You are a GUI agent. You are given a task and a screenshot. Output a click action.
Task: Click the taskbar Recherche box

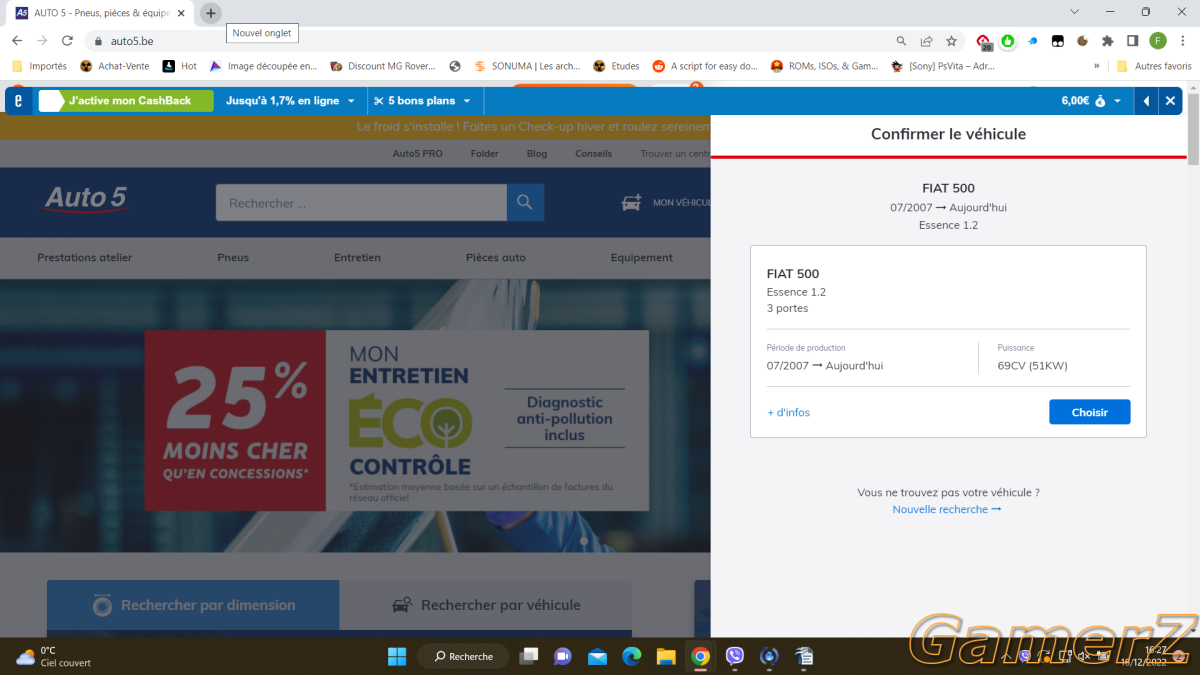463,656
